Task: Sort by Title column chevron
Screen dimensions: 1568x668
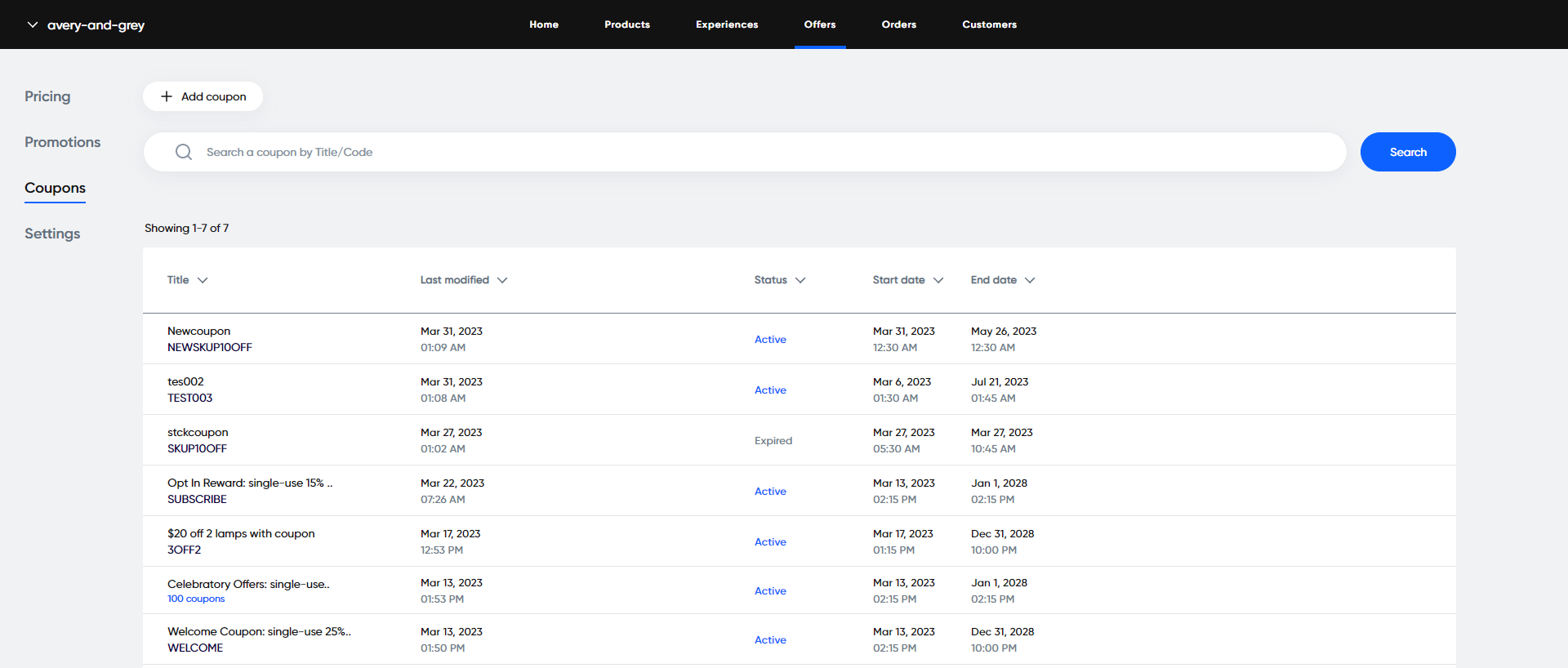Action: click(203, 280)
